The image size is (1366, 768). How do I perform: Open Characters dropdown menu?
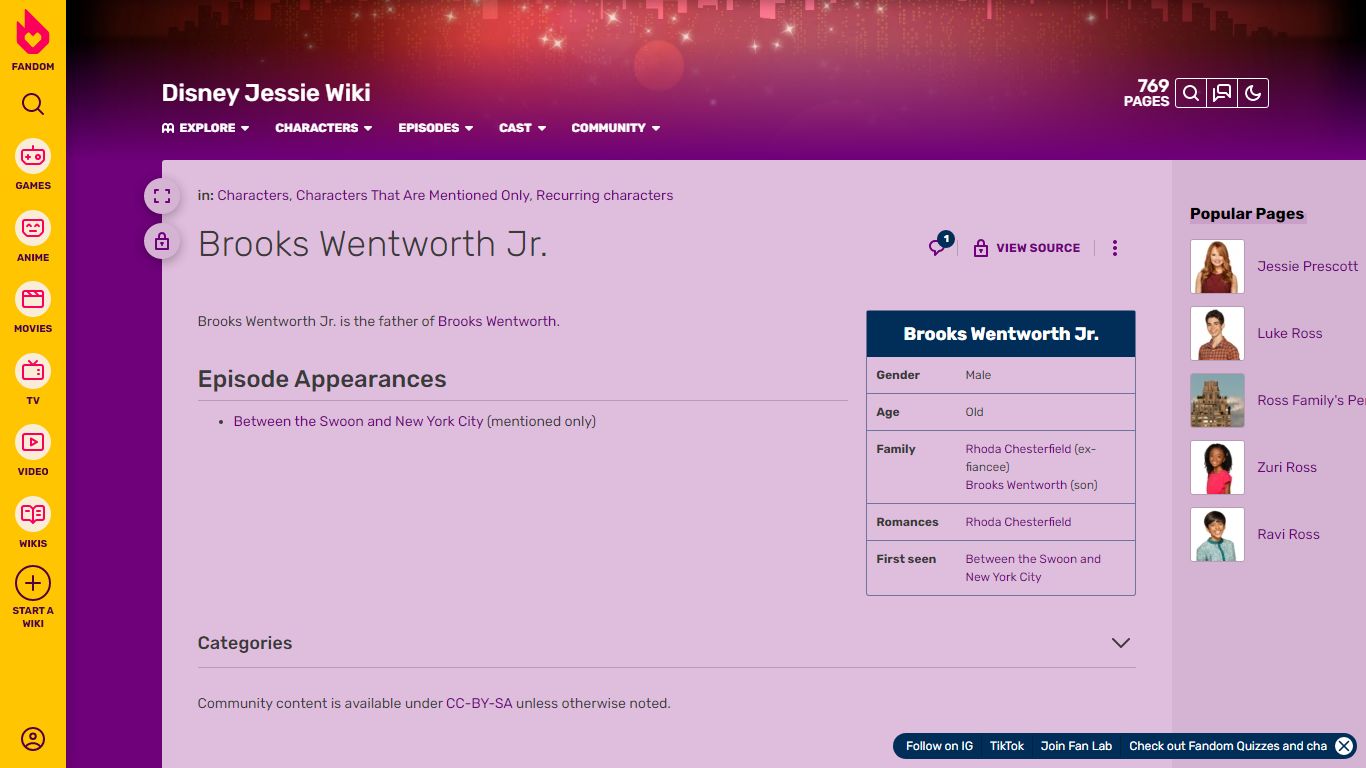[324, 128]
